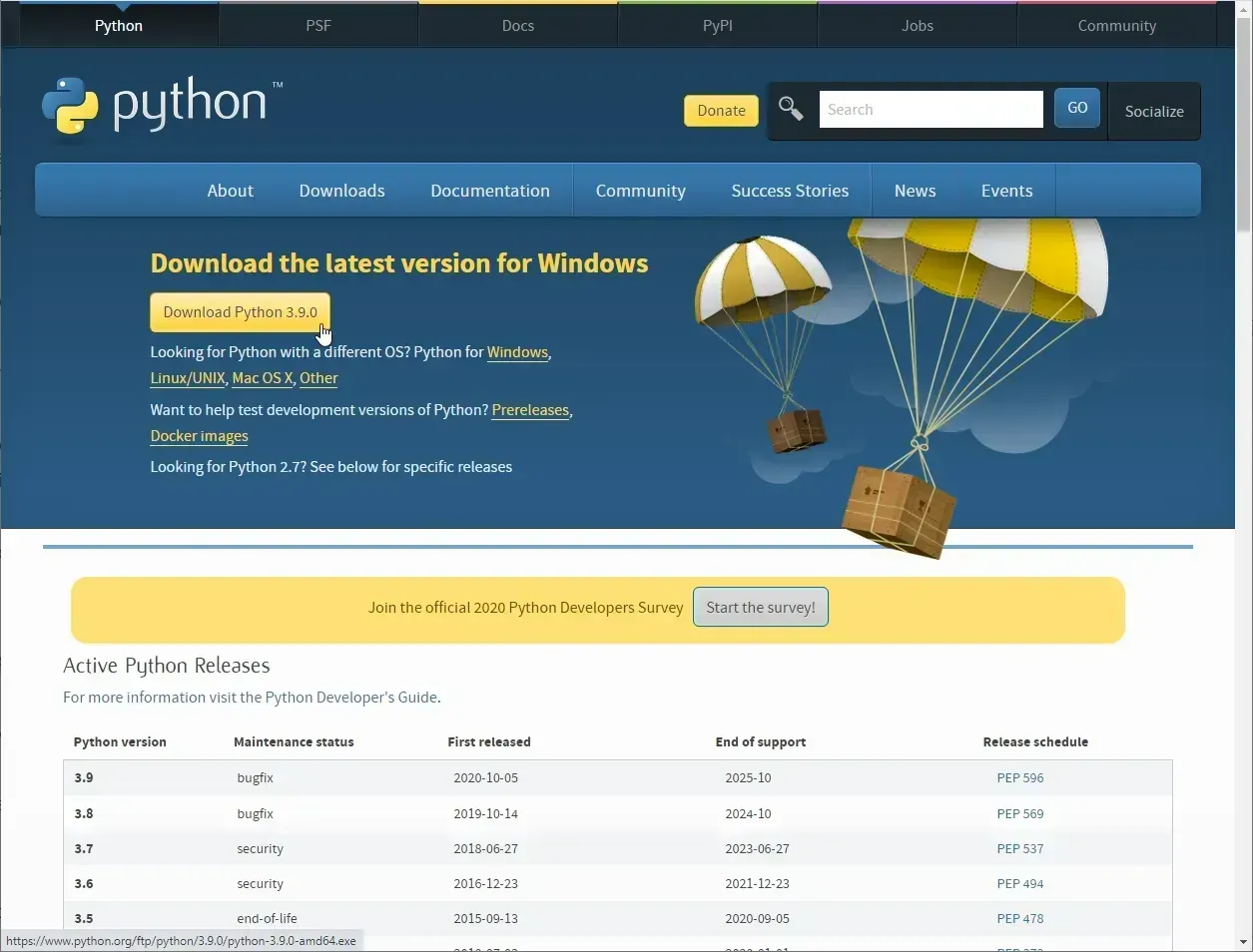1253x952 pixels.
Task: Open the Jobs top tab
Action: (x=918, y=26)
